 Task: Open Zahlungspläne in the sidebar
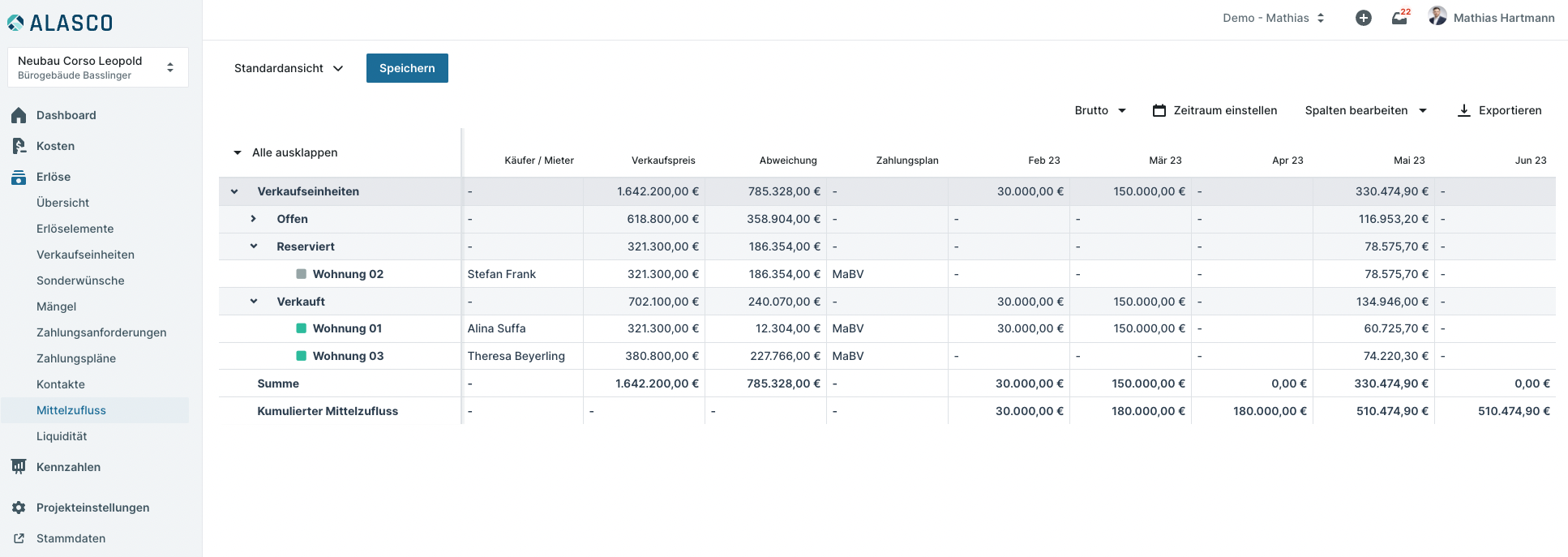click(76, 358)
